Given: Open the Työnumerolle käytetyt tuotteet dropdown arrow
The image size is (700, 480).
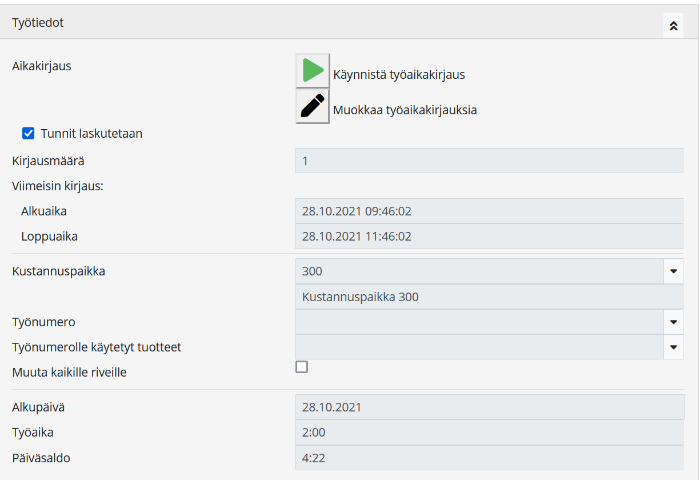Looking at the screenshot, I should (x=673, y=347).
